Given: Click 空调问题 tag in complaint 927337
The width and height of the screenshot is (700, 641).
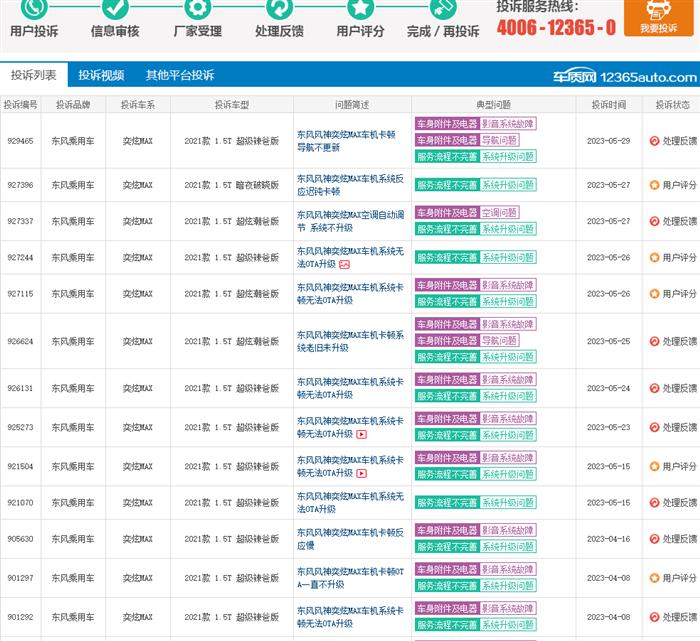Looking at the screenshot, I should pyautogui.click(x=500, y=212).
